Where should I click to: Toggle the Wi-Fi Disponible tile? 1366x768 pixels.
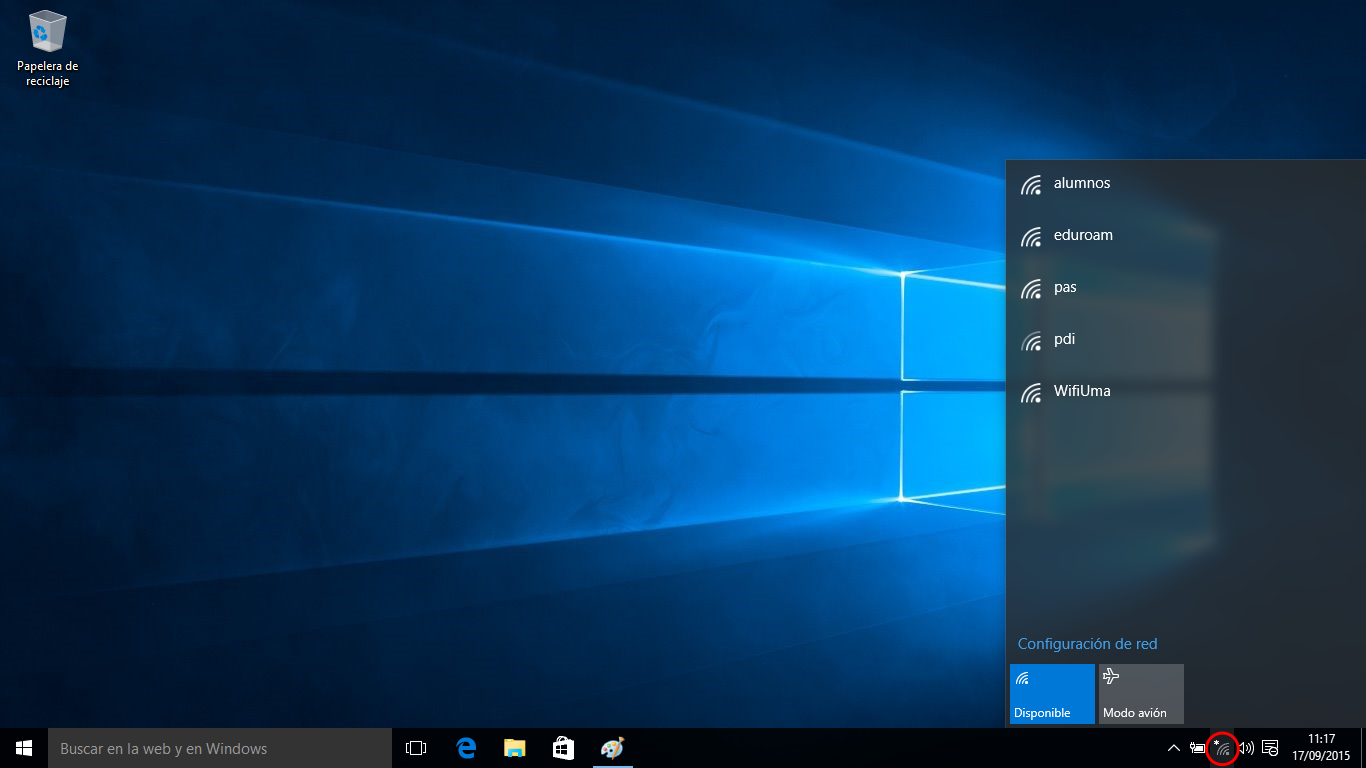pos(1052,693)
